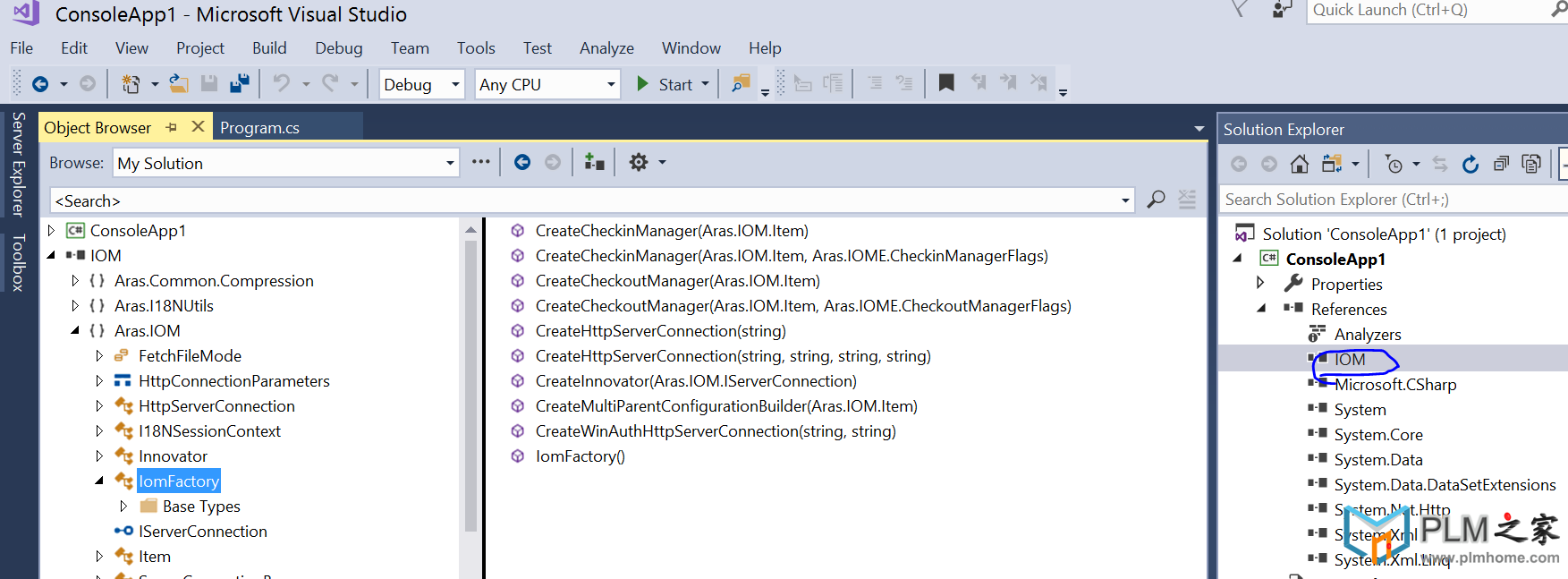
Task: Collapse the Aras.IOM namespace
Action: coord(75,331)
